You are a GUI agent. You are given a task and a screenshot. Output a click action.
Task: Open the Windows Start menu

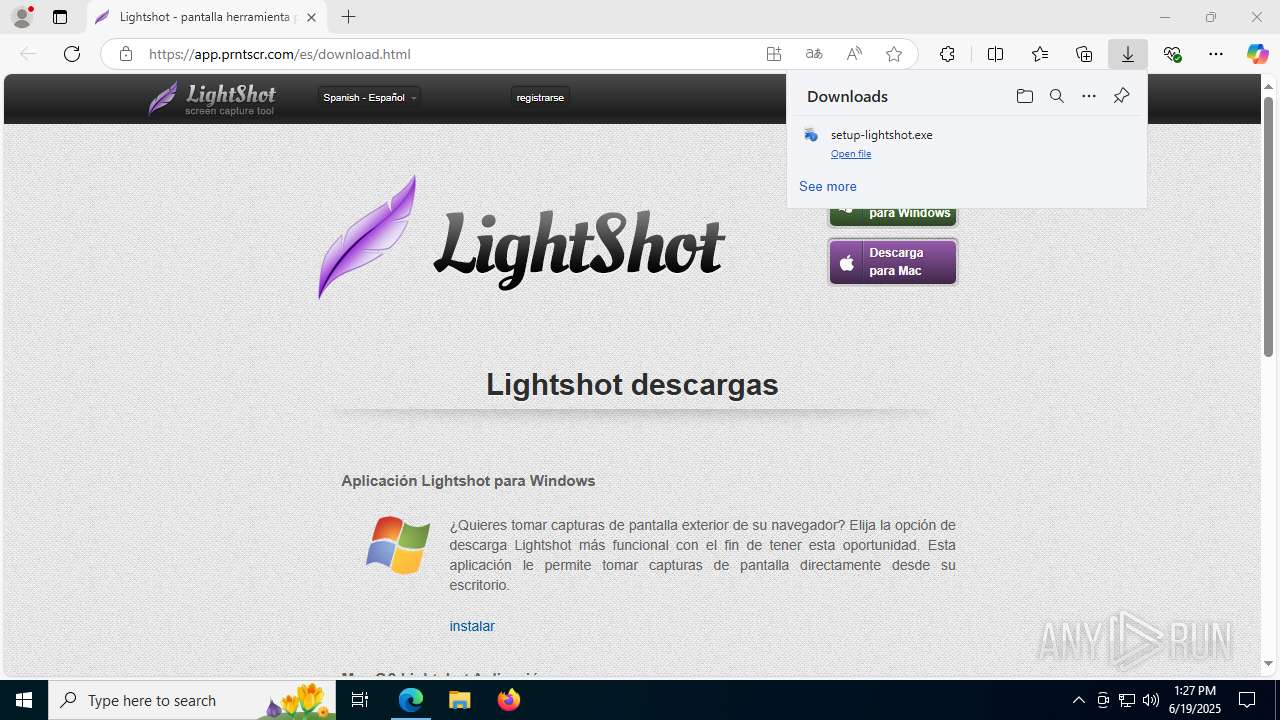tap(24, 700)
